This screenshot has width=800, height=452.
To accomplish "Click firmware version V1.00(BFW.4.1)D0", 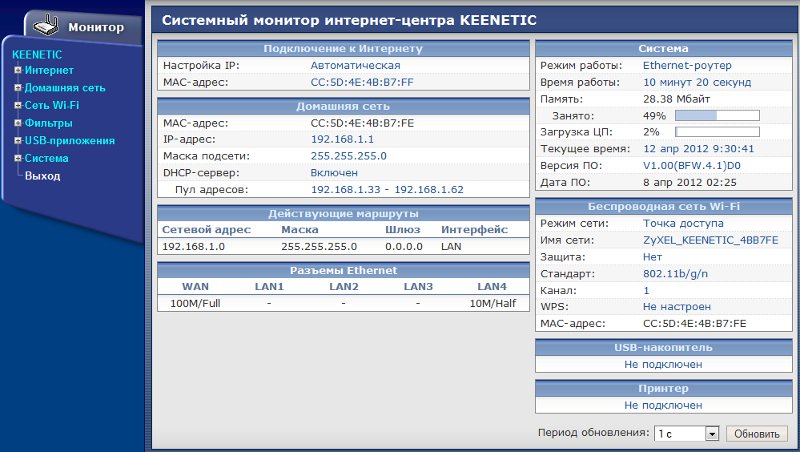I will tap(692, 166).
